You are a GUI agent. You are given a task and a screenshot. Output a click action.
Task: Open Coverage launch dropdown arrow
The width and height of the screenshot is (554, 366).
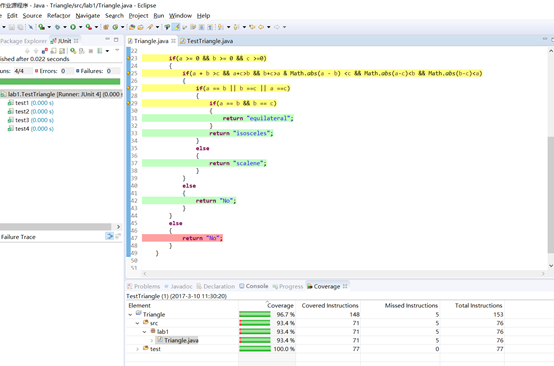49,27
